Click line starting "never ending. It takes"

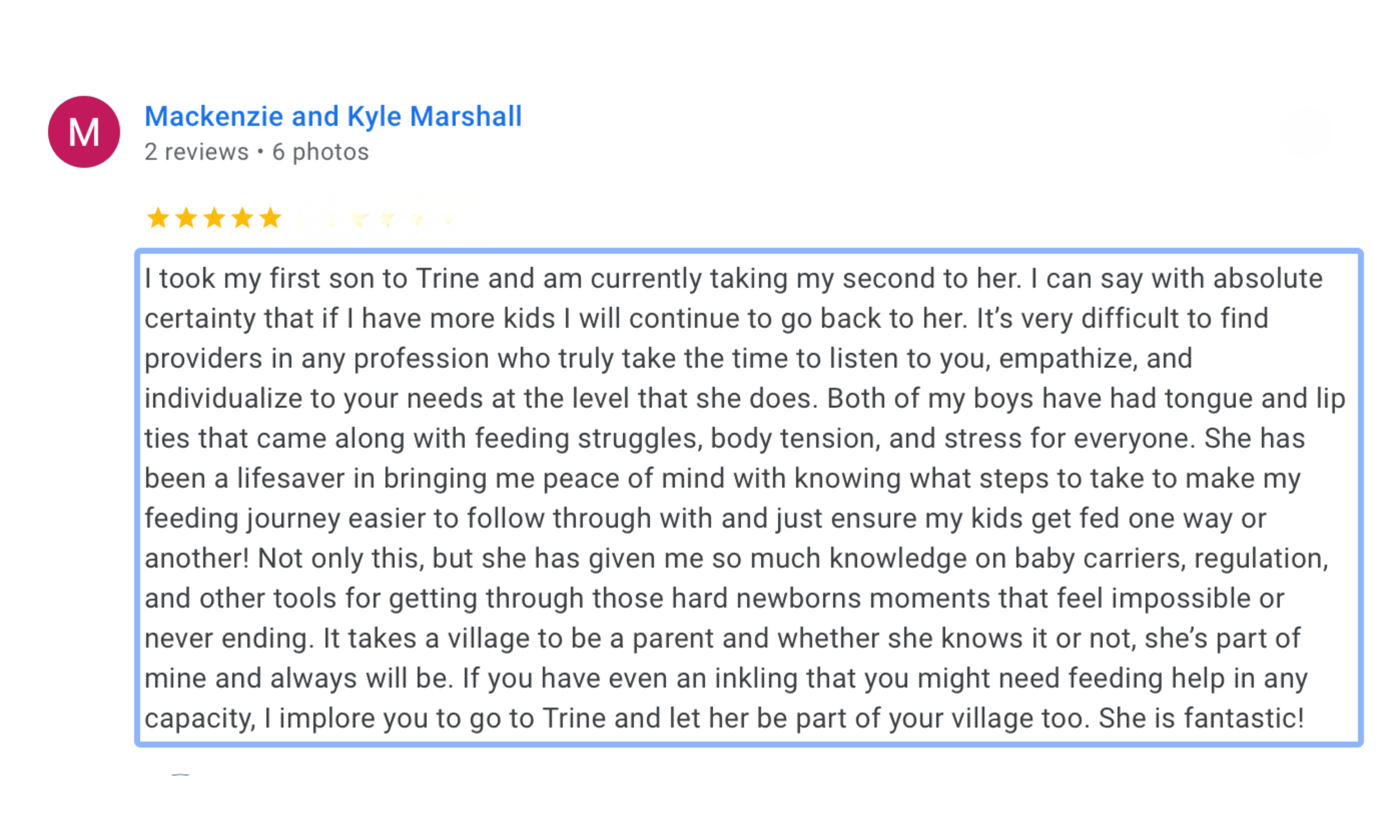[722, 638]
